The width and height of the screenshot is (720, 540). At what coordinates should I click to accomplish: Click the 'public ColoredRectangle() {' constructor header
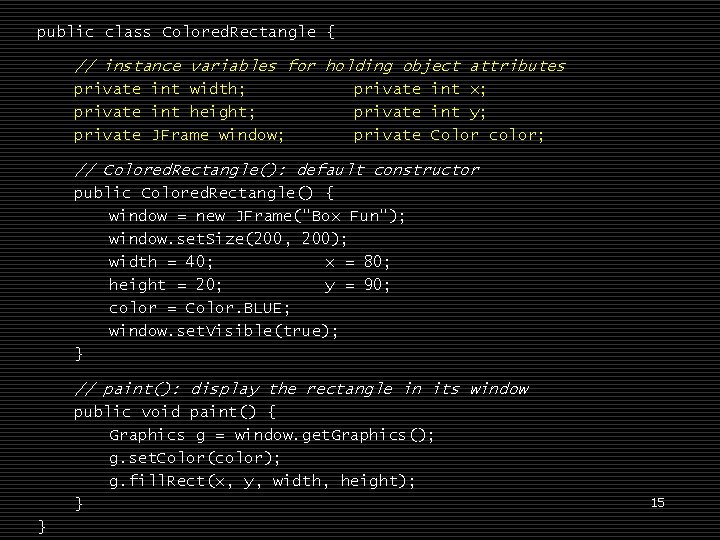[204, 193]
